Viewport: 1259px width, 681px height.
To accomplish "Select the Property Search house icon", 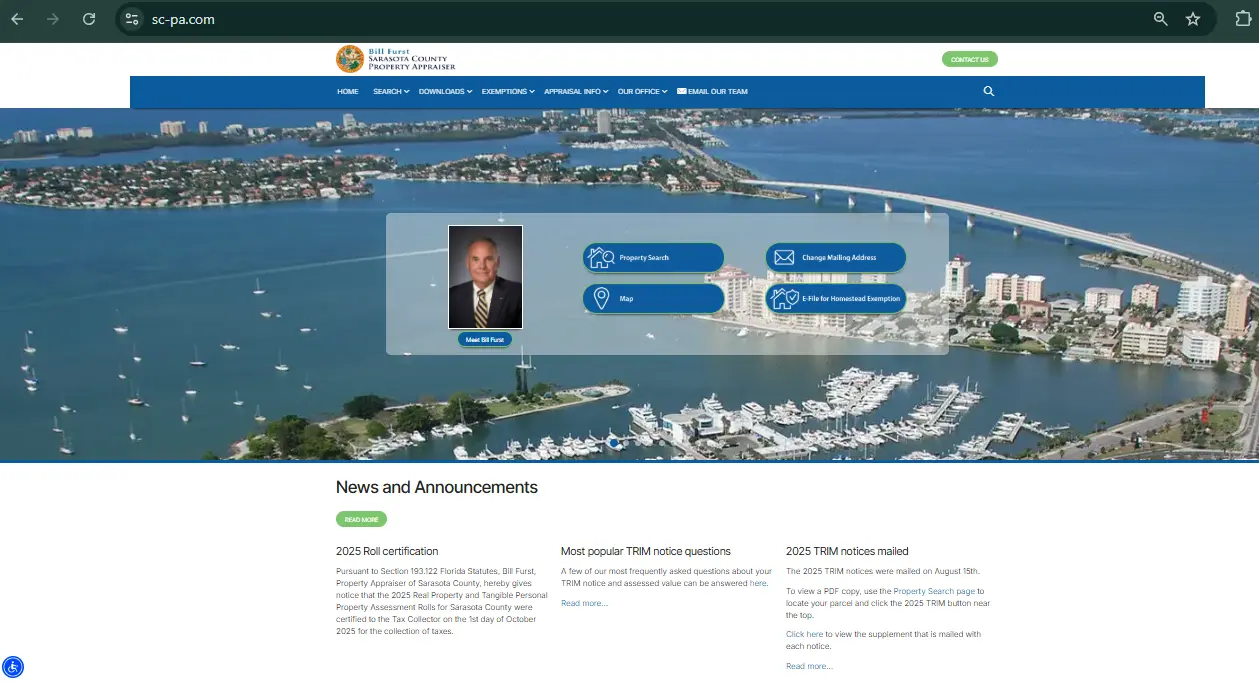I will click(601, 257).
